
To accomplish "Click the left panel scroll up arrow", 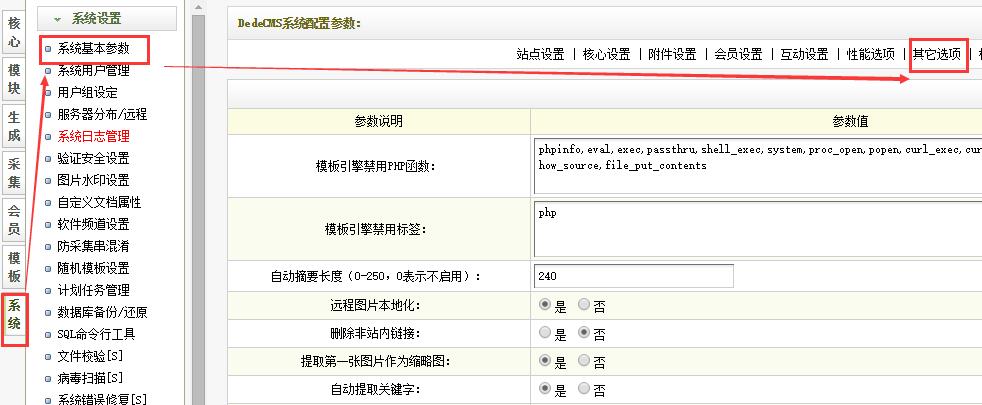I will pyautogui.click(x=199, y=7).
